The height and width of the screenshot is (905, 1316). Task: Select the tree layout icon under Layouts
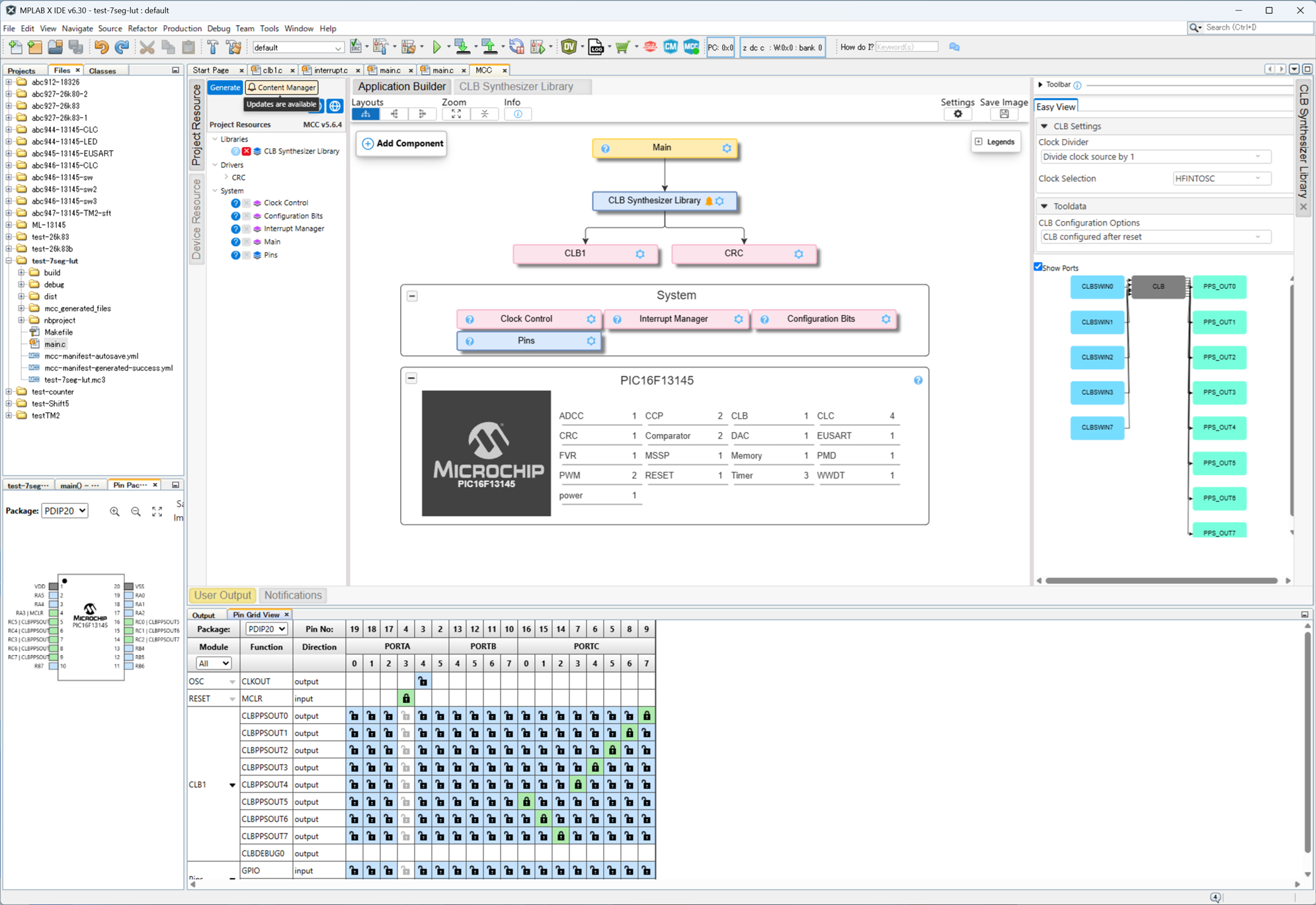pyautogui.click(x=366, y=114)
